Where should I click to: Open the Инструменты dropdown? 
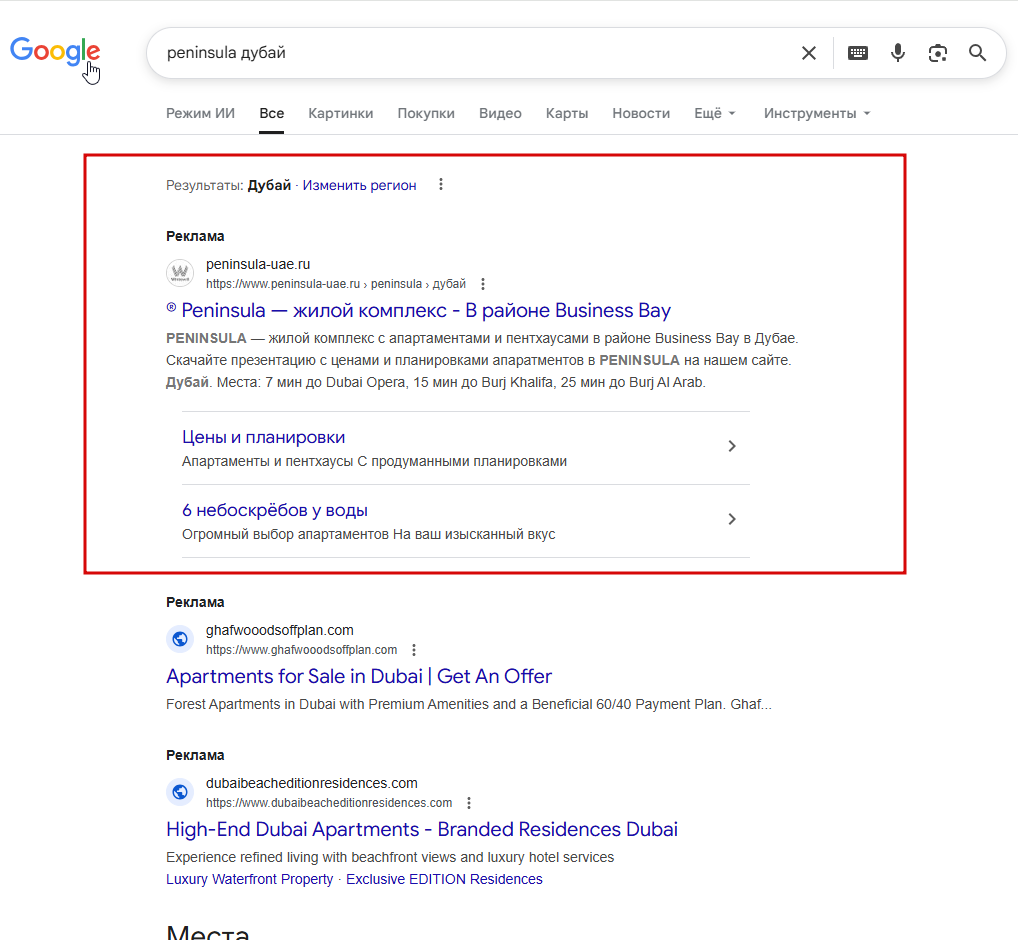click(x=817, y=113)
